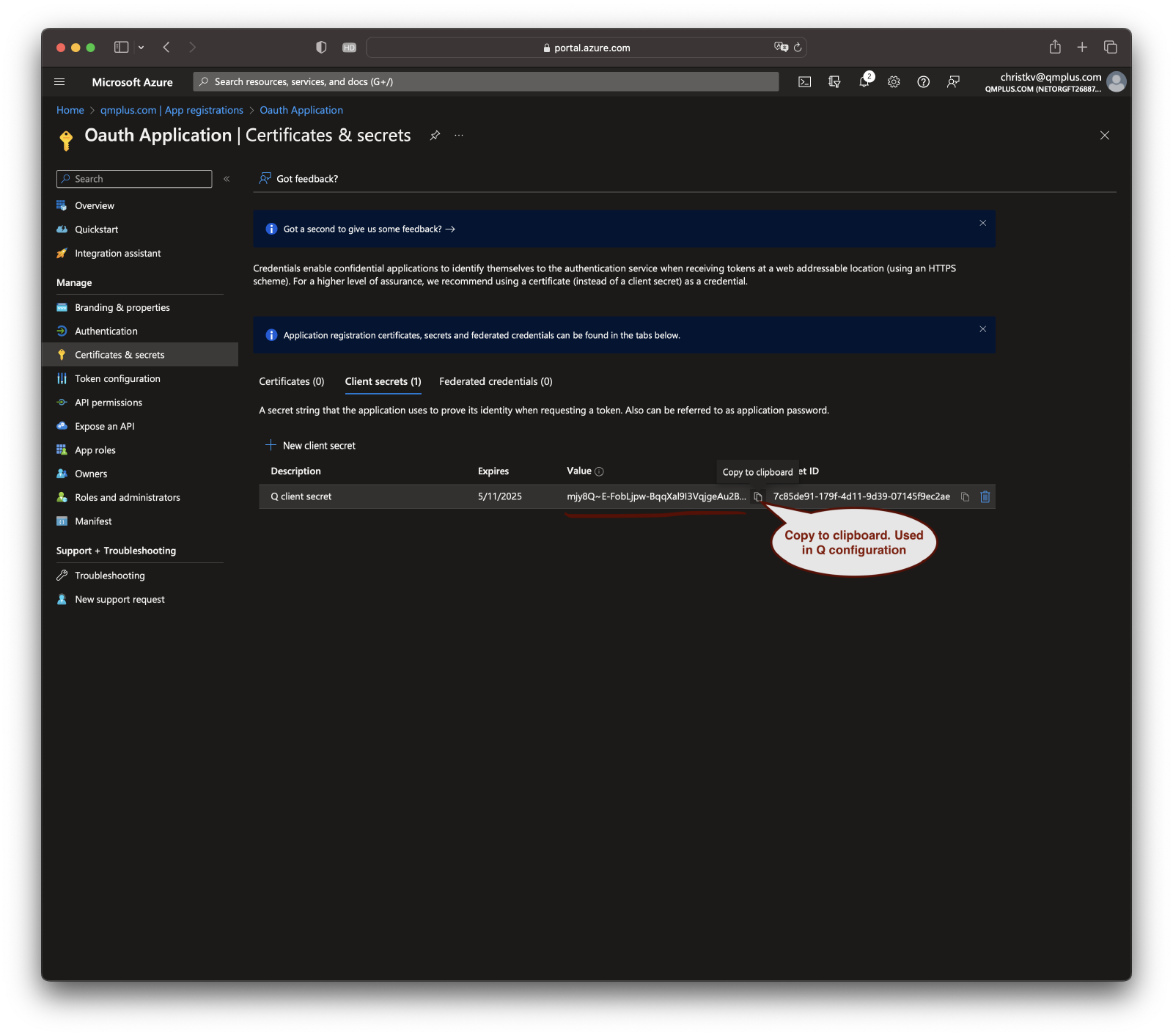Go to App registrations breadcrumb link
Screen dimensions: 1173x1036
pyautogui.click(x=172, y=110)
